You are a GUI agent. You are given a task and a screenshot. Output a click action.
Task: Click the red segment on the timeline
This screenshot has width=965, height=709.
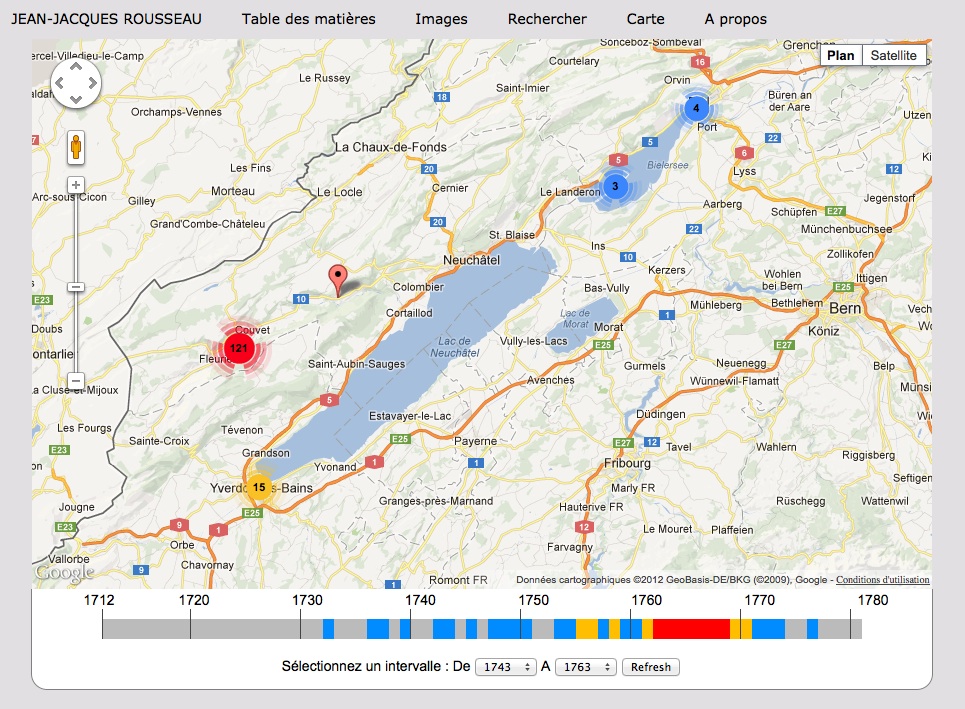(x=691, y=629)
